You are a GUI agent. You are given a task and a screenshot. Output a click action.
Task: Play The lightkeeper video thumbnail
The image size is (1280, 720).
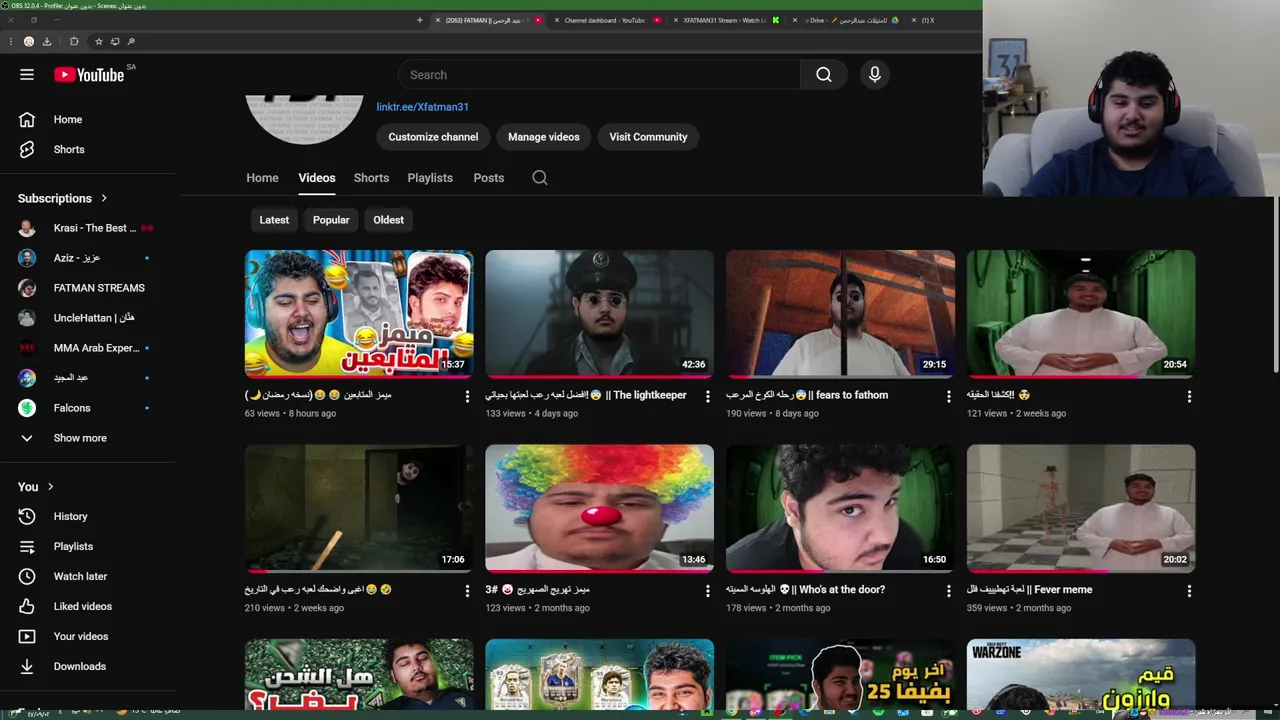(600, 314)
